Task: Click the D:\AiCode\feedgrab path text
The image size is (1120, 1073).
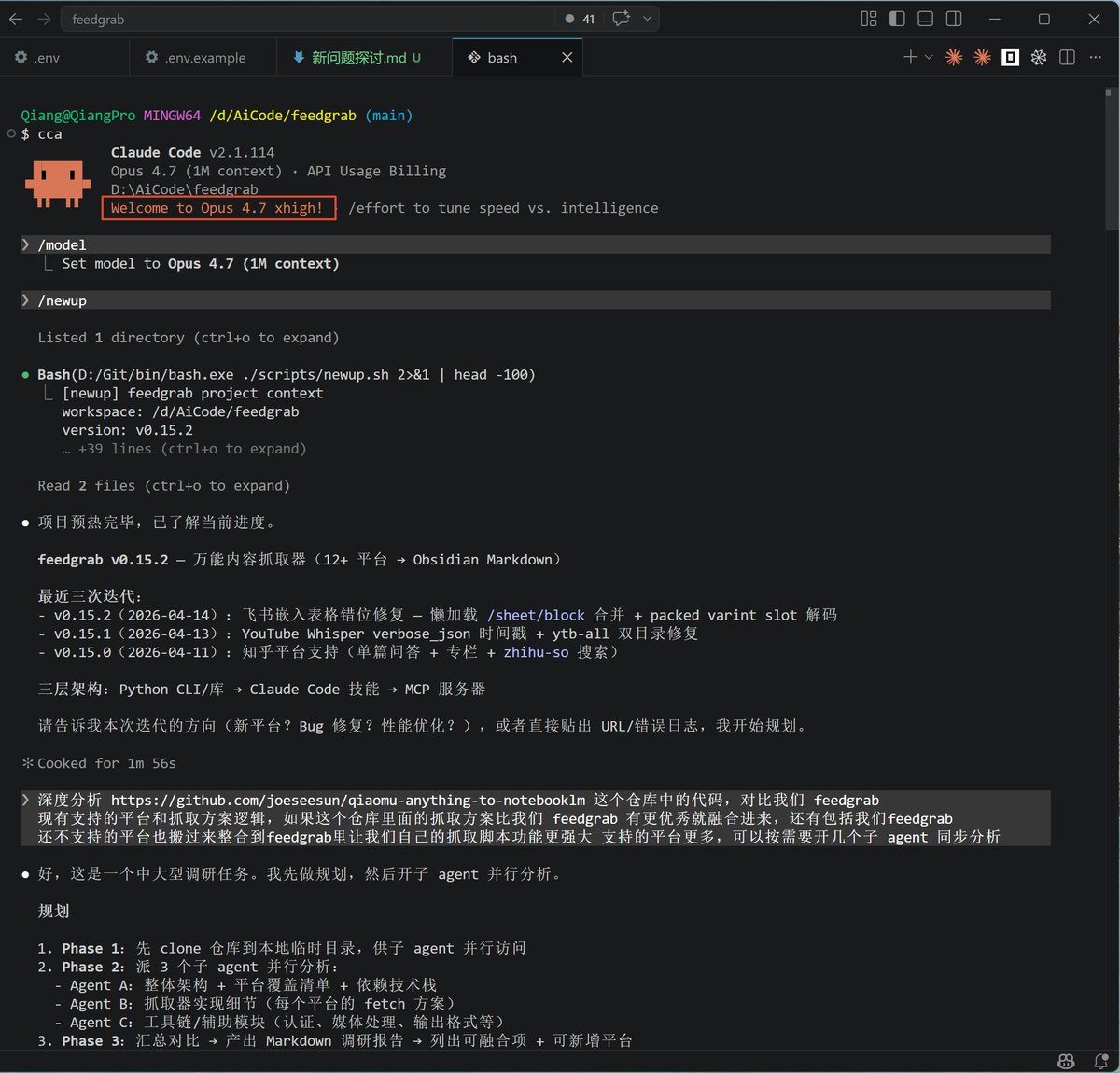Action: tap(184, 189)
